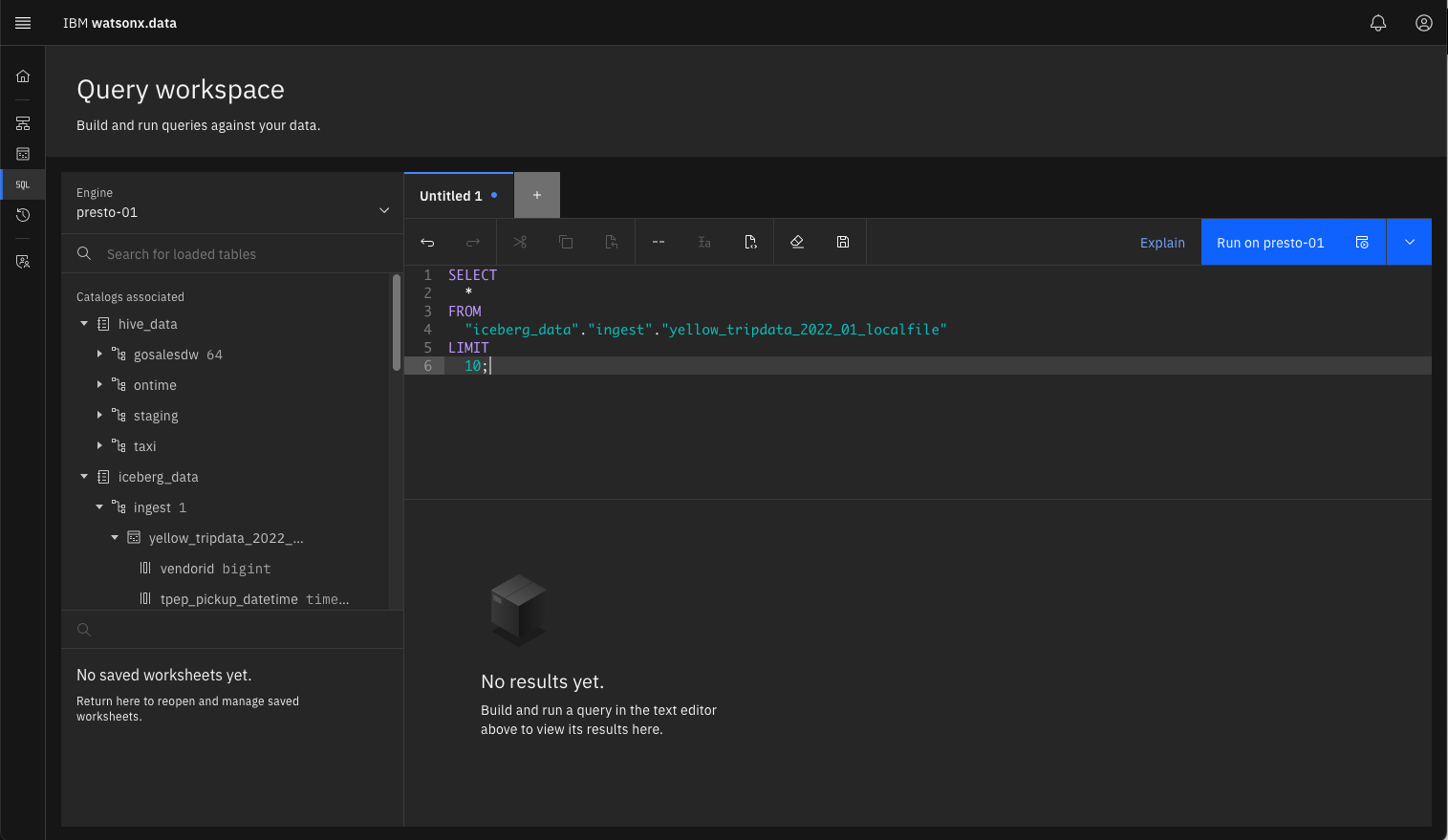The width and height of the screenshot is (1448, 840).
Task: Open the run options dropdown arrow
Action: tap(1410, 242)
